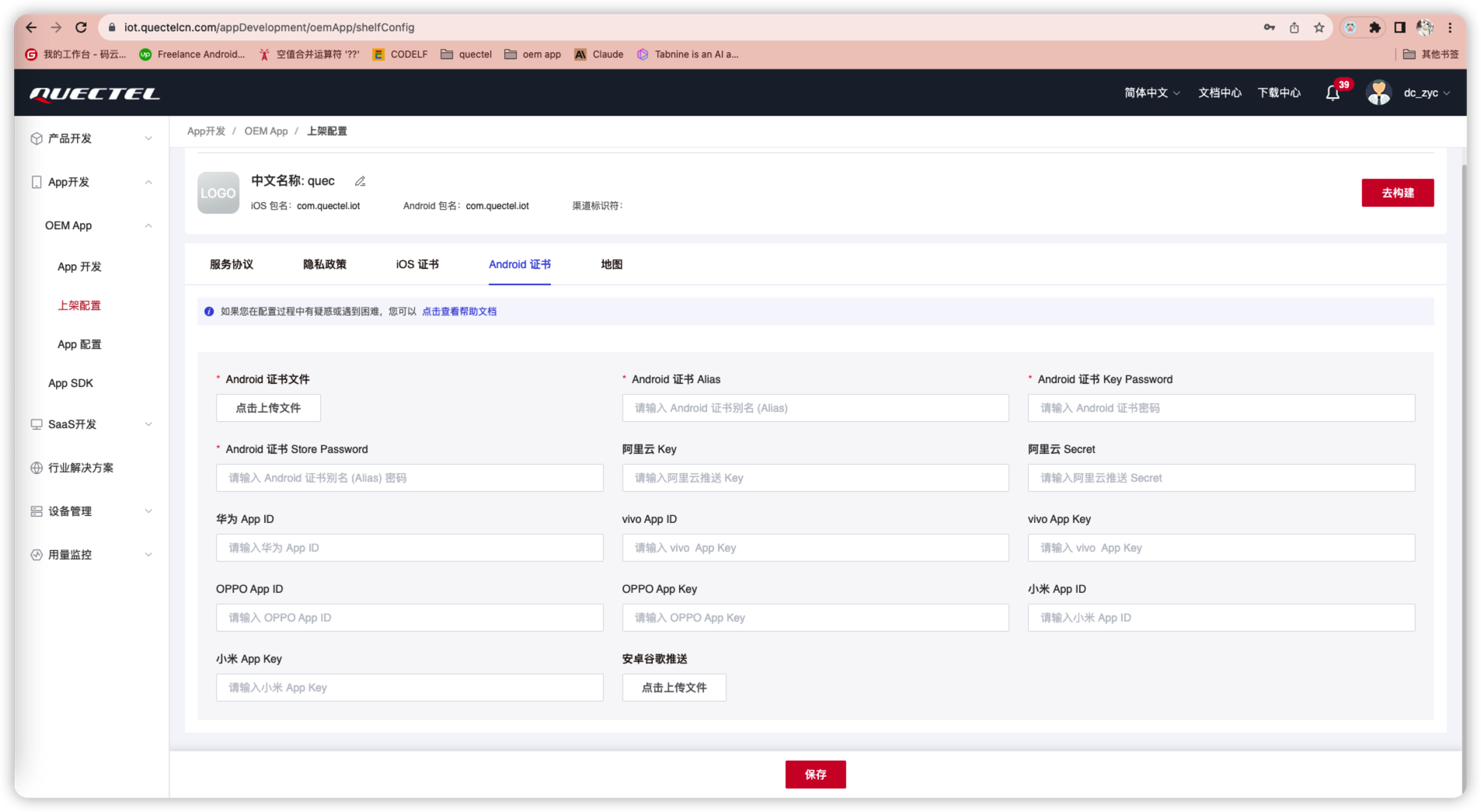Focus the vivo App ID input field
Viewport: 1481px width, 812px height.
click(x=815, y=548)
